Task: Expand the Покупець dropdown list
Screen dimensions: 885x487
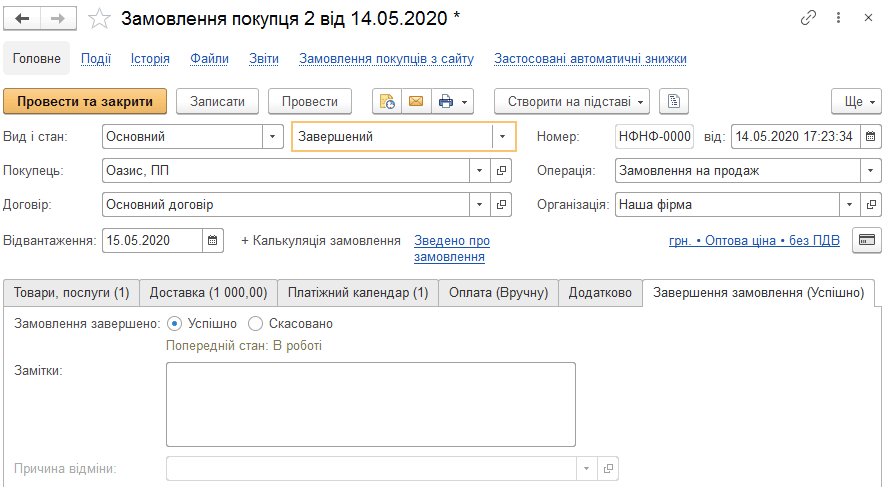Action: [x=480, y=170]
